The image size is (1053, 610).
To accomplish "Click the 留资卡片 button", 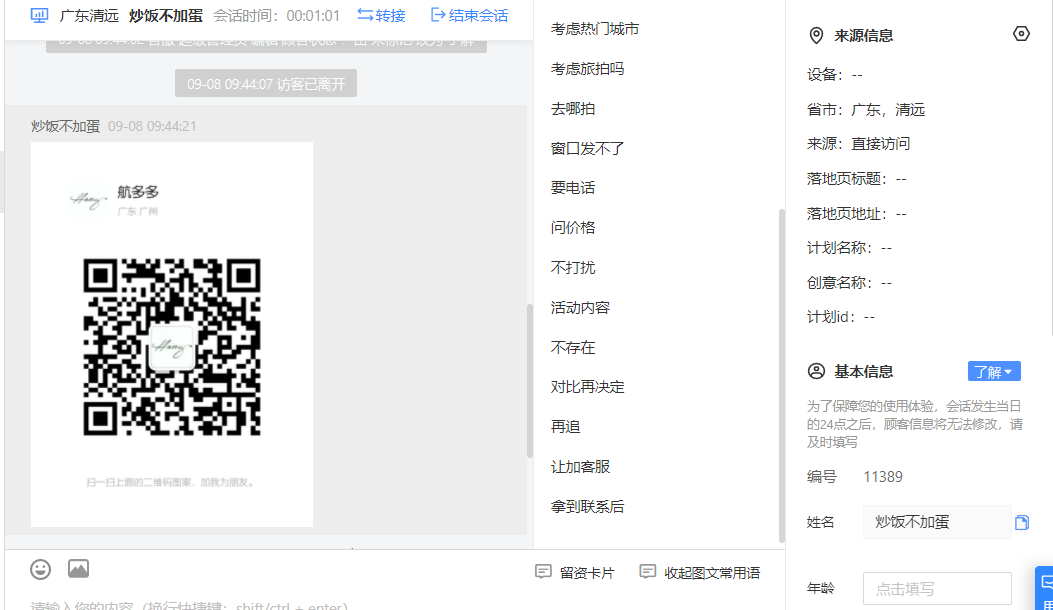I will pyautogui.click(x=575, y=572).
